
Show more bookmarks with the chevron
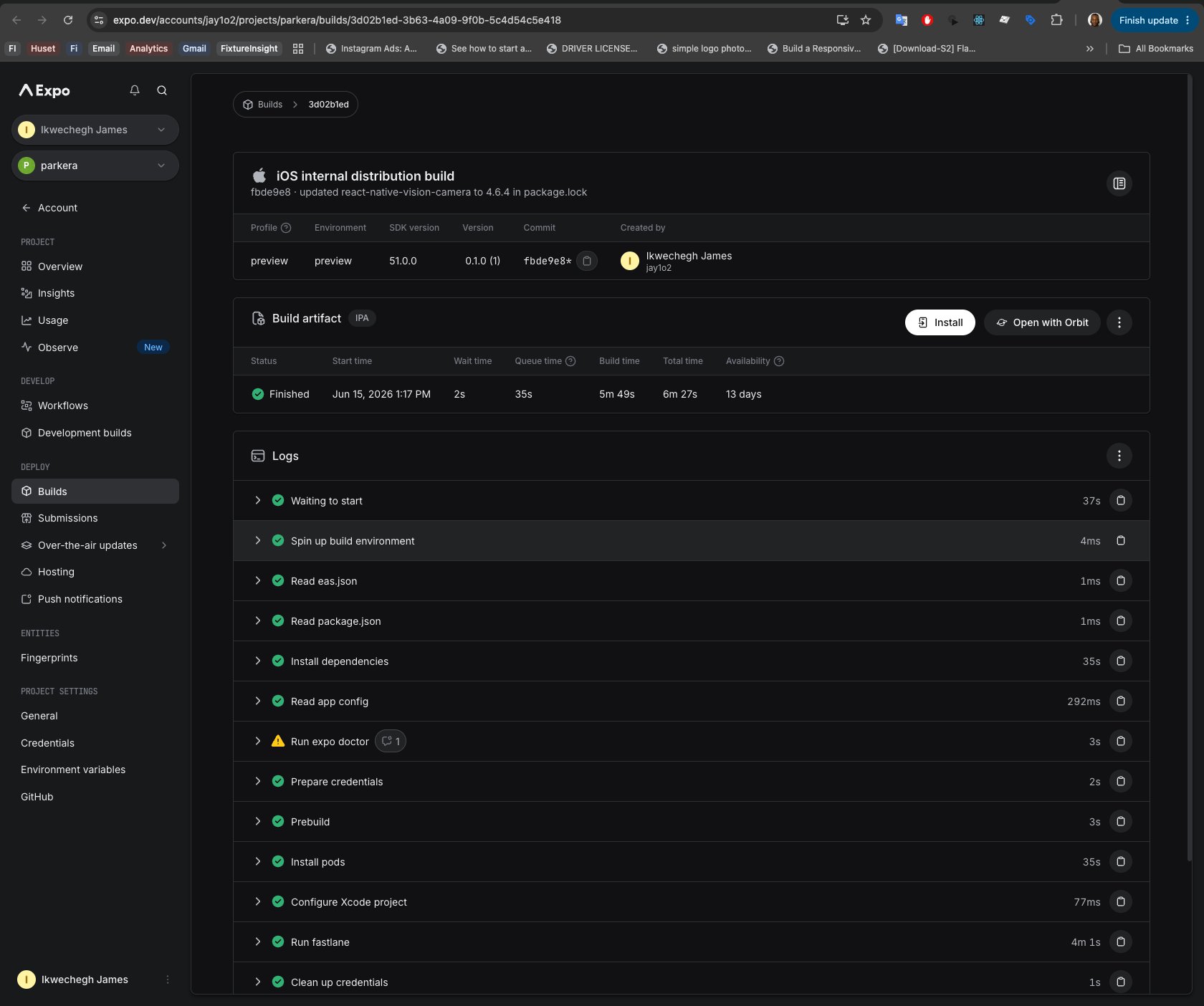[x=1089, y=49]
